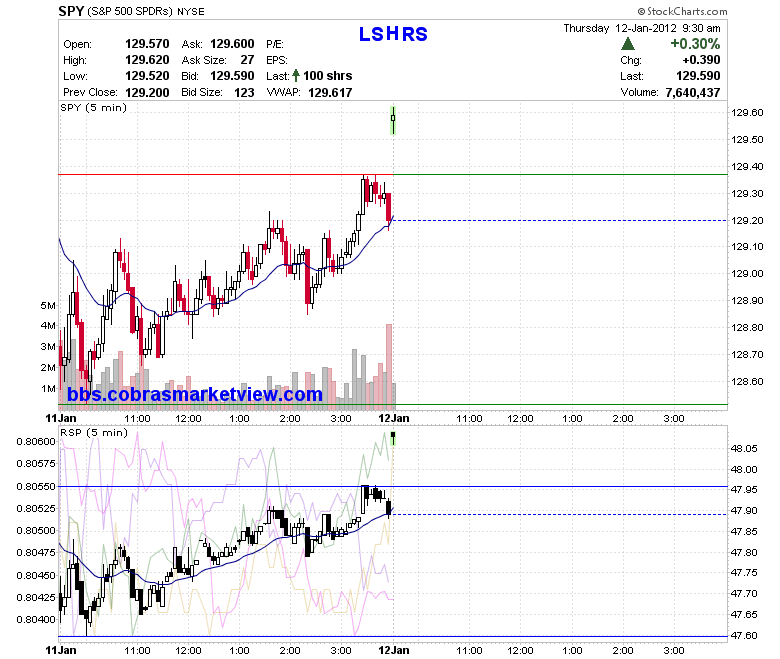Click the 128.80 price axis label

coord(747,327)
